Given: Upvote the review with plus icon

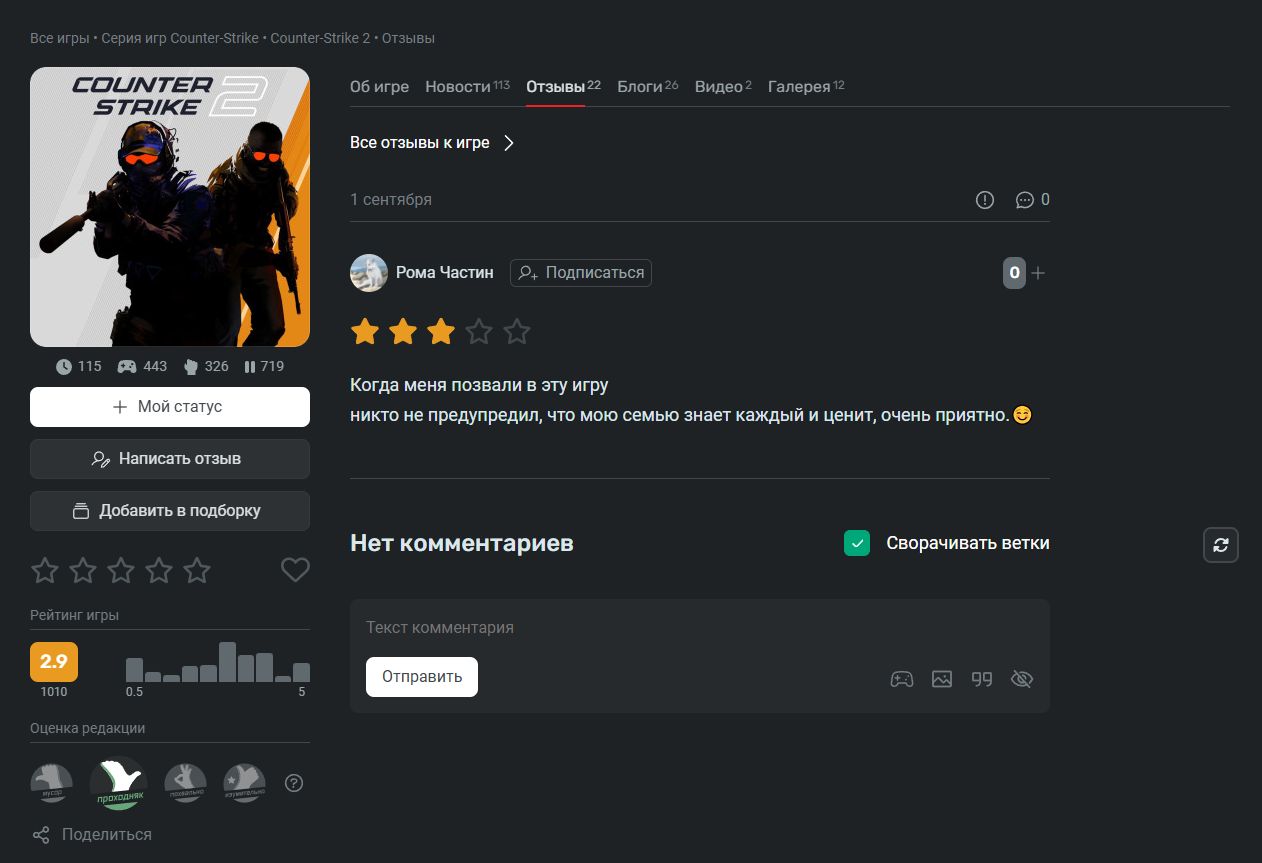Looking at the screenshot, I should [1038, 273].
